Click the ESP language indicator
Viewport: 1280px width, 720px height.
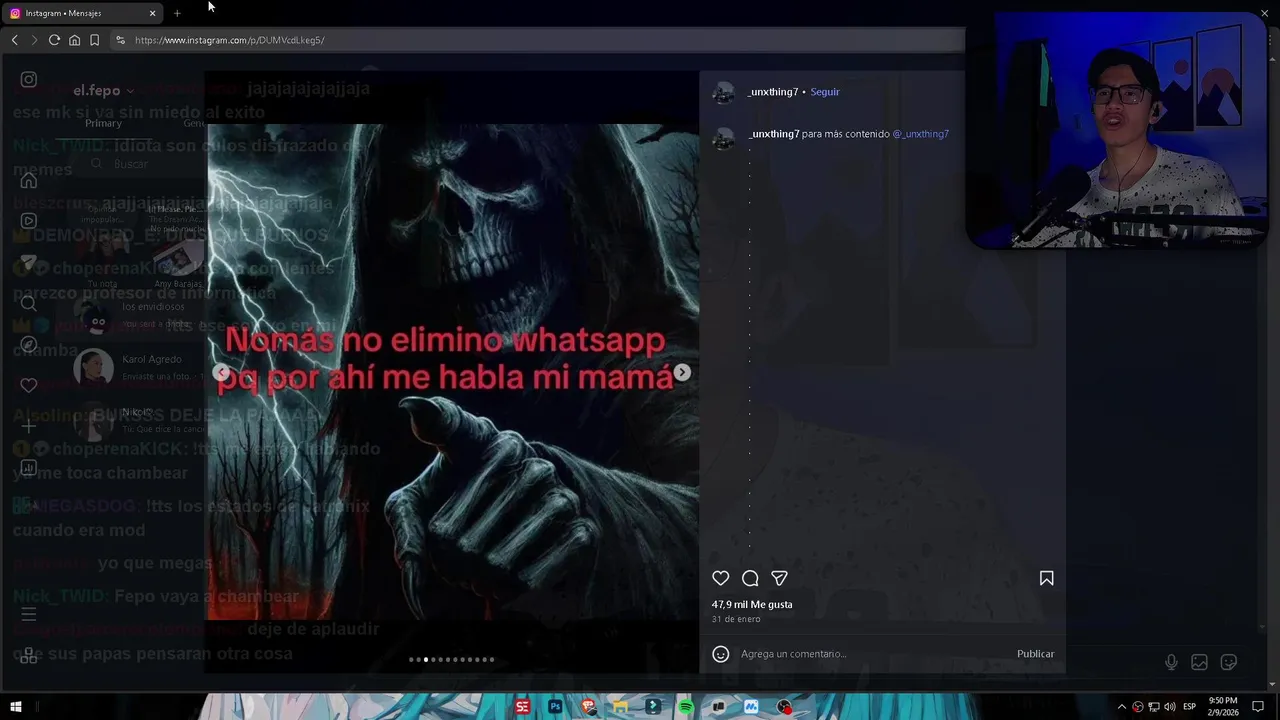pyautogui.click(x=1190, y=707)
